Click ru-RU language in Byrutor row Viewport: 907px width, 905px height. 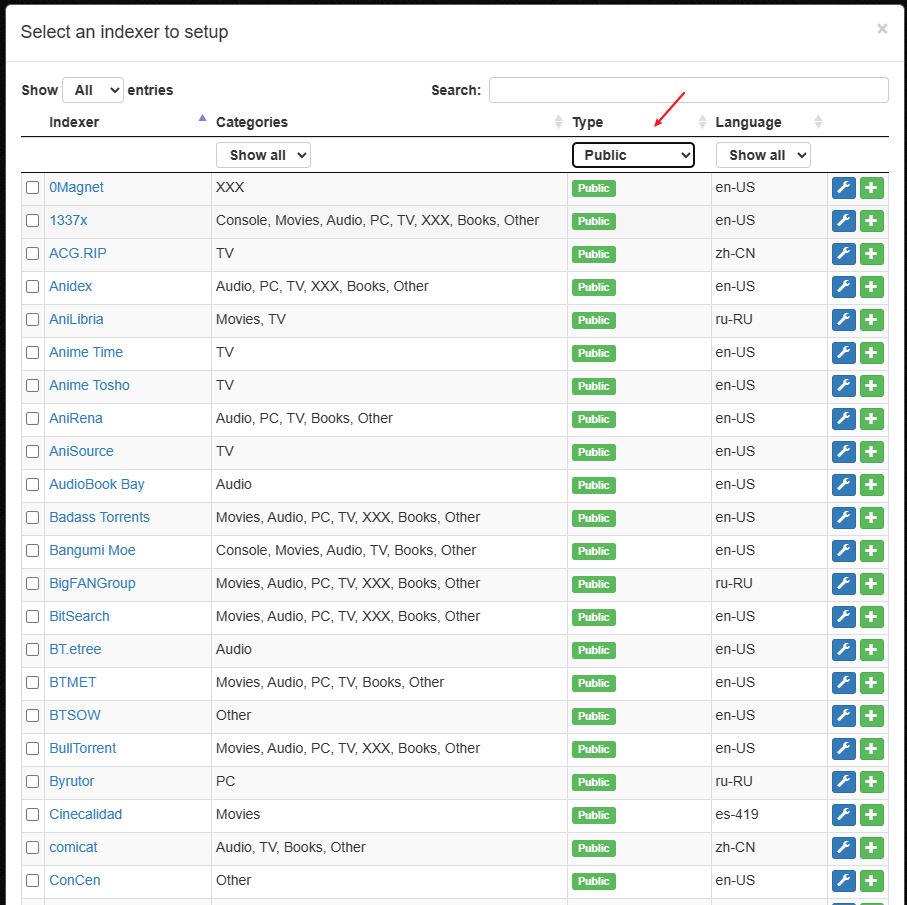pyautogui.click(x=734, y=781)
